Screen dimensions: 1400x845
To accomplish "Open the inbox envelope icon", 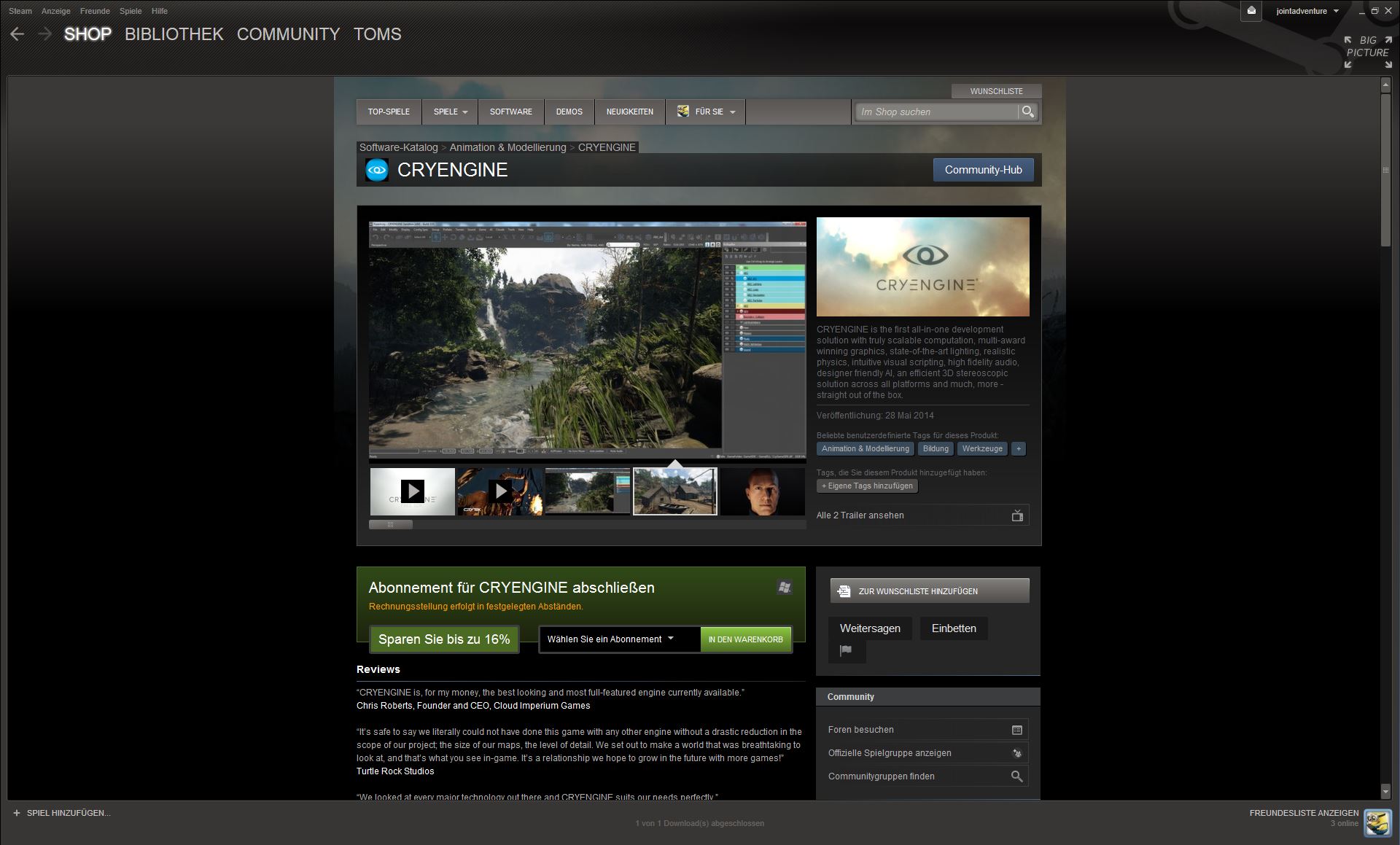I will 1251,11.
